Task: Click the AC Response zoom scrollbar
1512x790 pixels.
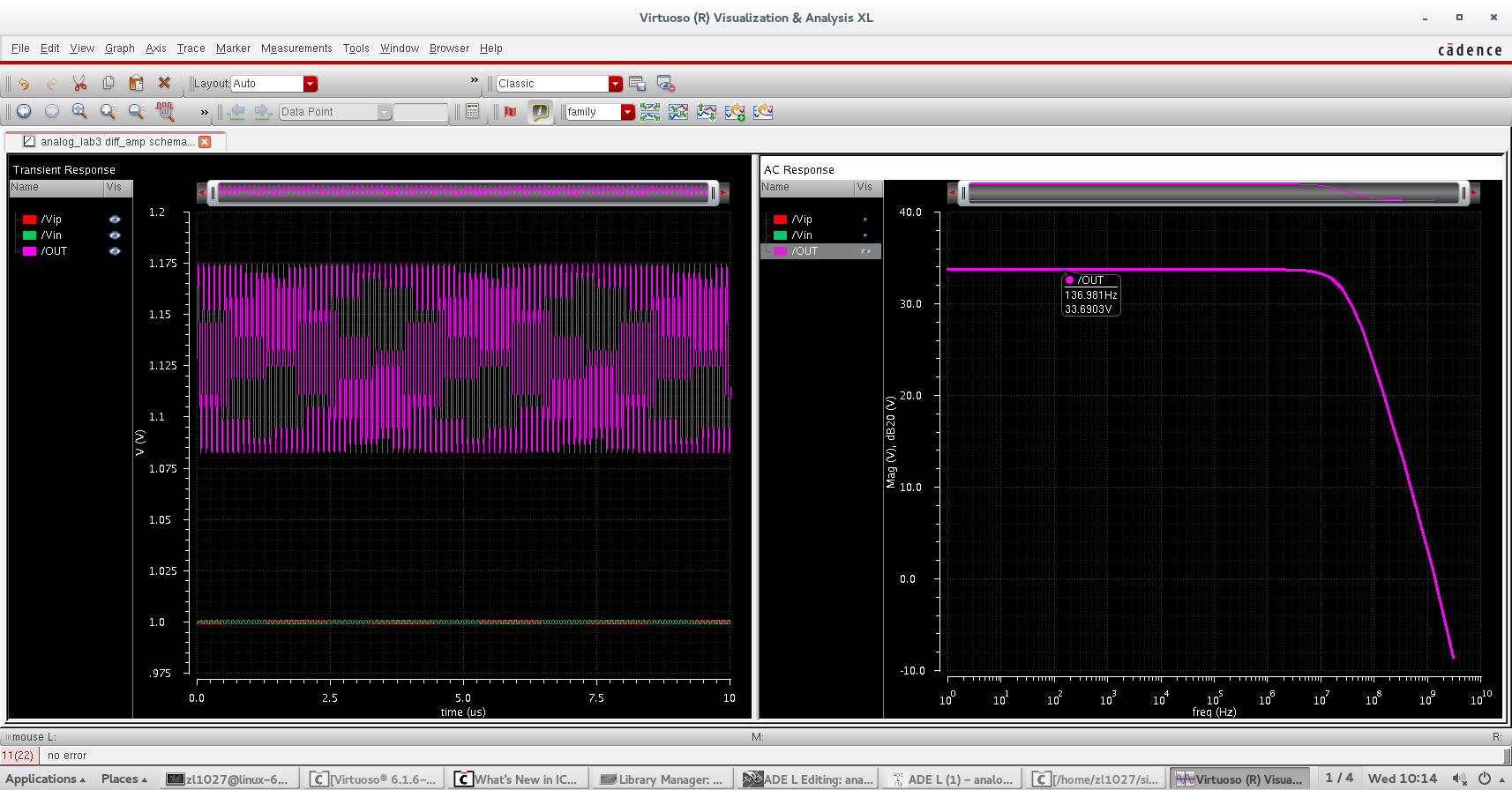Action: click(1213, 192)
